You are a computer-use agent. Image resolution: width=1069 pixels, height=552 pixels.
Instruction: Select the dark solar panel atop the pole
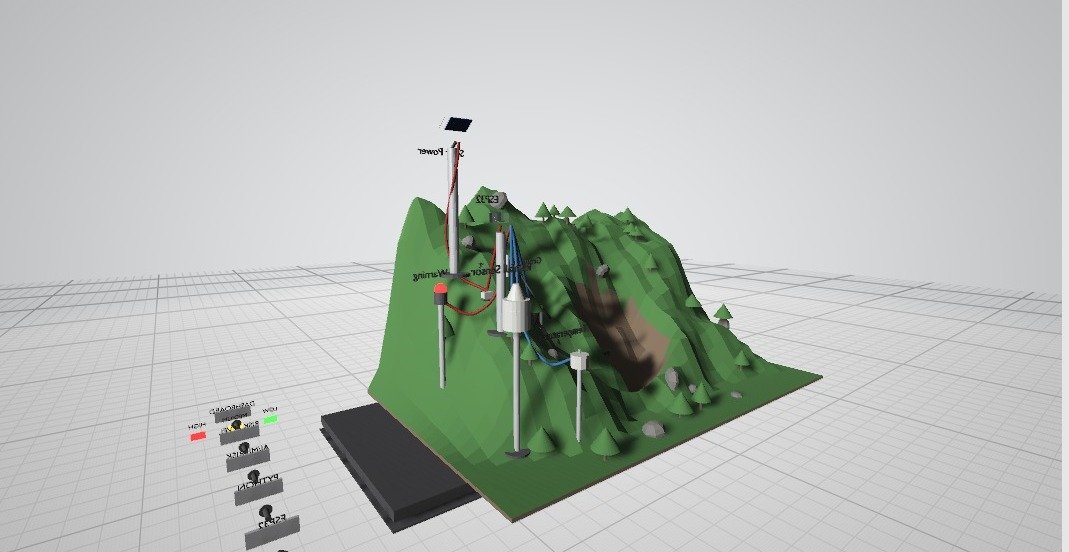(x=457, y=125)
